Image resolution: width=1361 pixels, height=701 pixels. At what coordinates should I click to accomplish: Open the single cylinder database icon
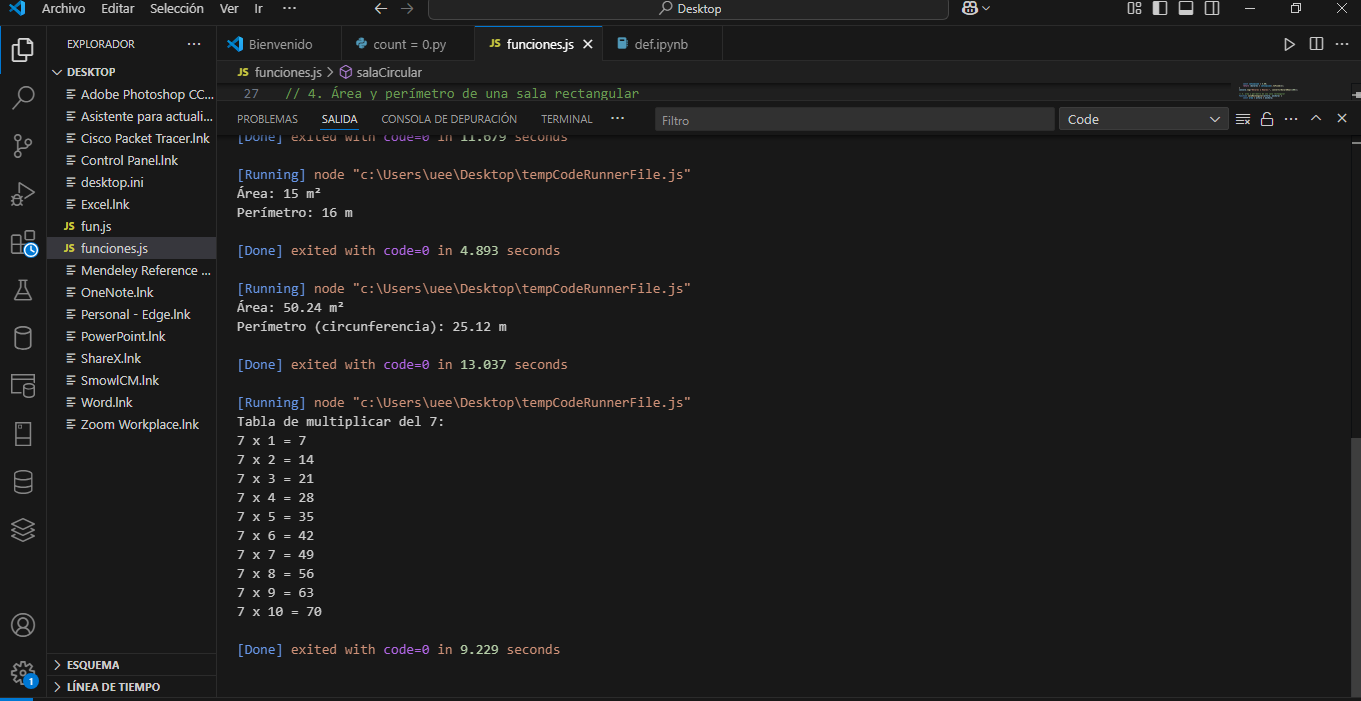point(22,338)
